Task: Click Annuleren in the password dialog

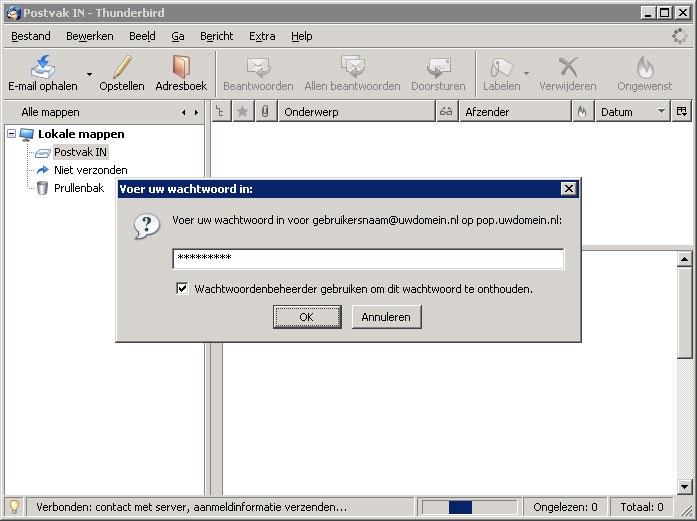Action: [386, 317]
